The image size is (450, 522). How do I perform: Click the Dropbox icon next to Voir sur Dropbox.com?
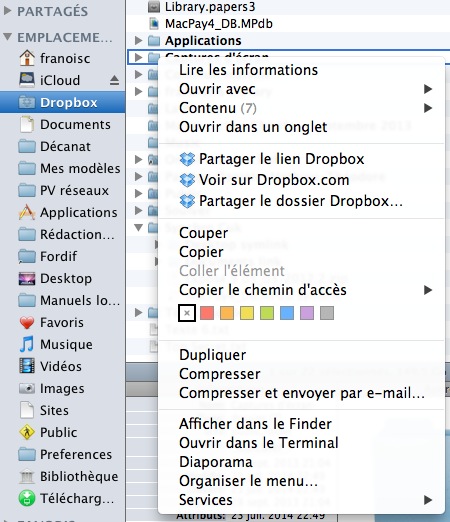coord(187,180)
